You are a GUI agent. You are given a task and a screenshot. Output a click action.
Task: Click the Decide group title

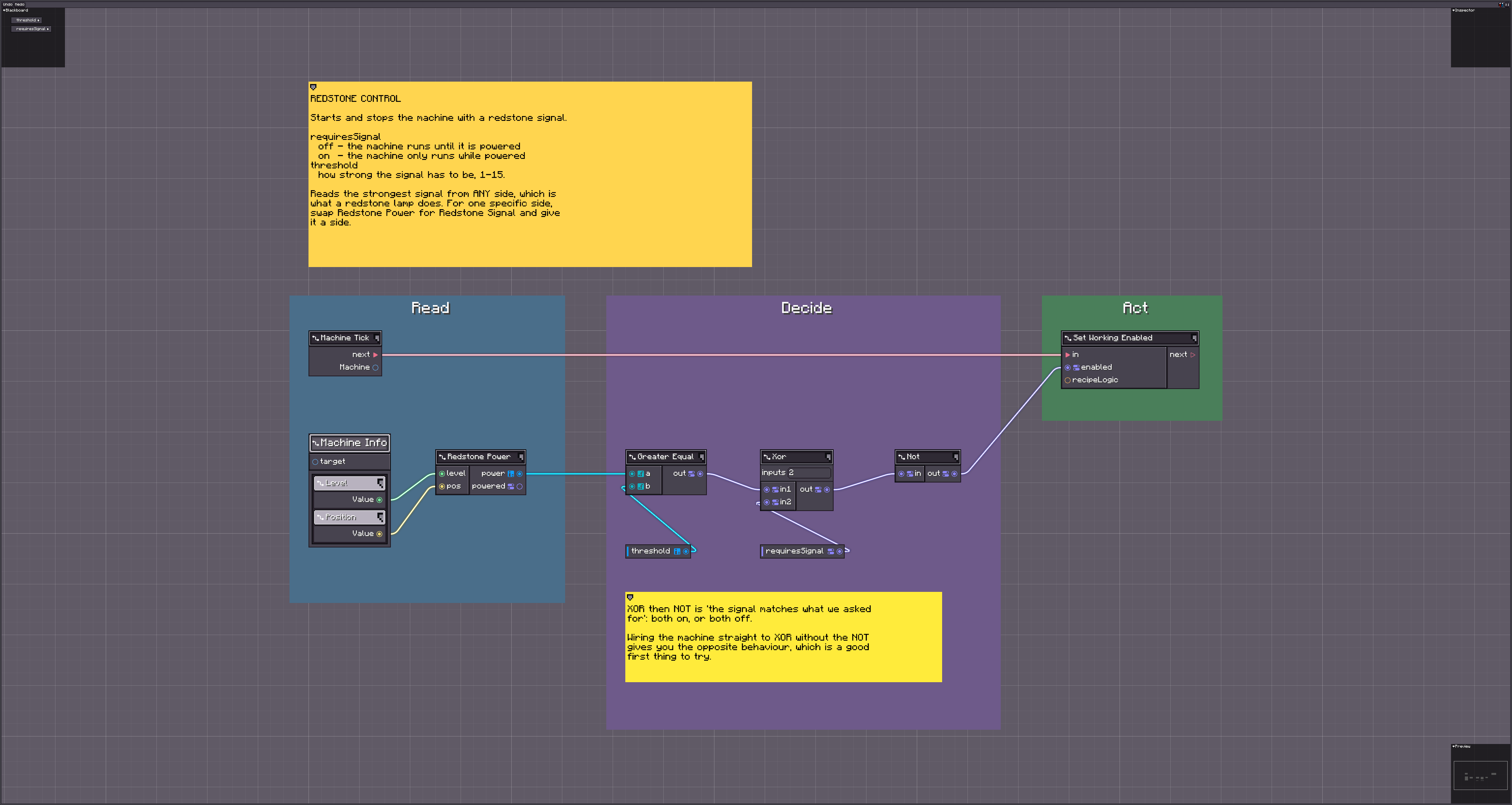pos(806,308)
